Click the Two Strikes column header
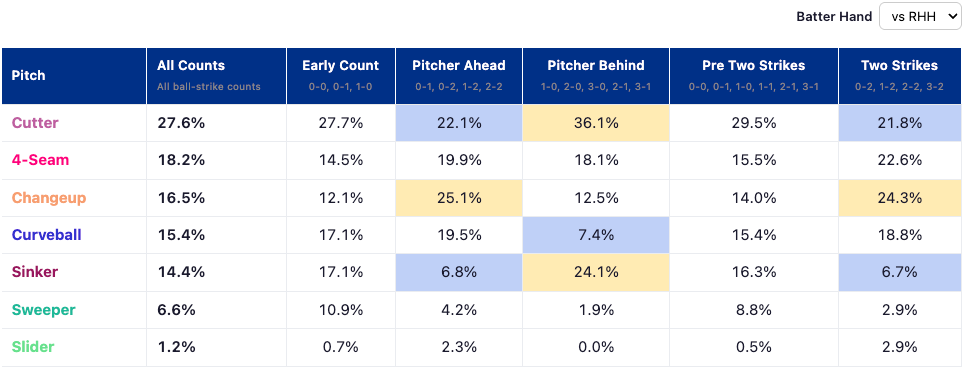The image size is (966, 371). (x=899, y=76)
